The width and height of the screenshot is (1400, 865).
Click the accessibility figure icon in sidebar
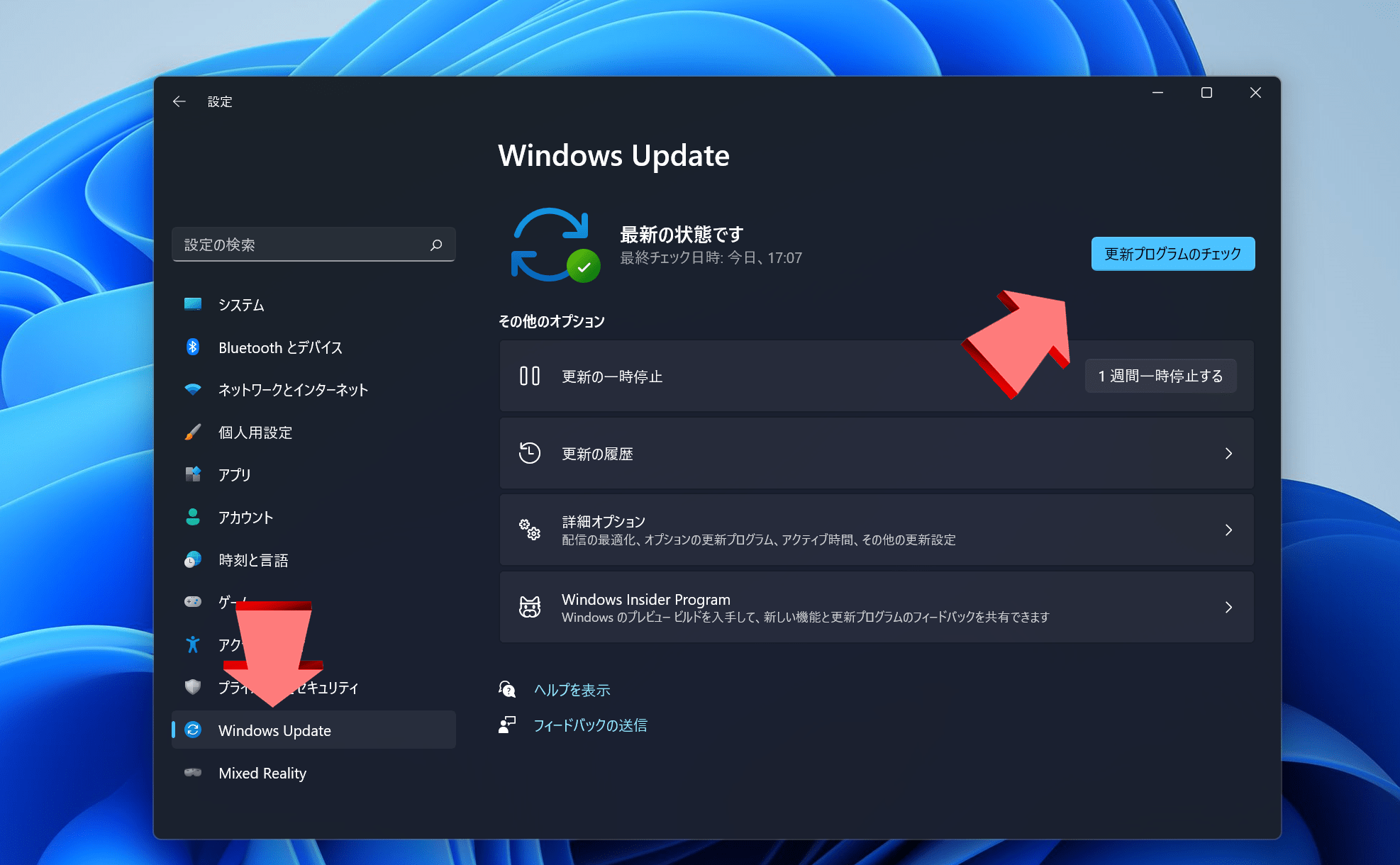tap(193, 644)
